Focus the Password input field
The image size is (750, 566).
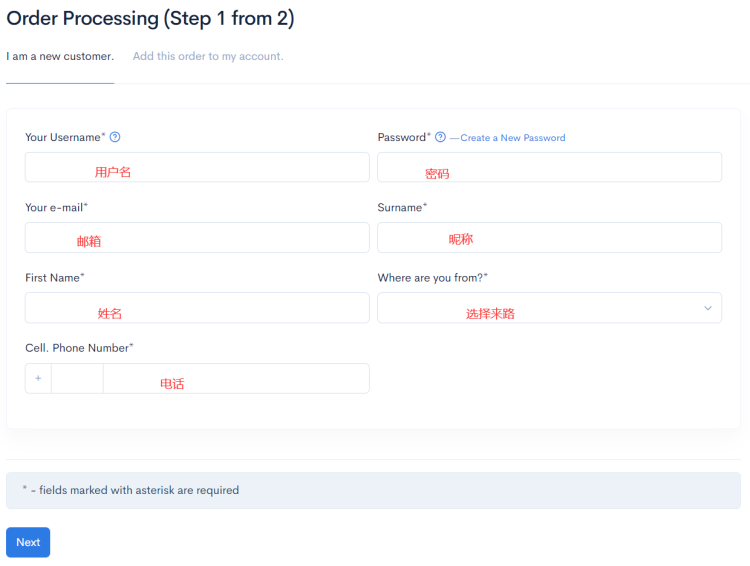point(549,167)
